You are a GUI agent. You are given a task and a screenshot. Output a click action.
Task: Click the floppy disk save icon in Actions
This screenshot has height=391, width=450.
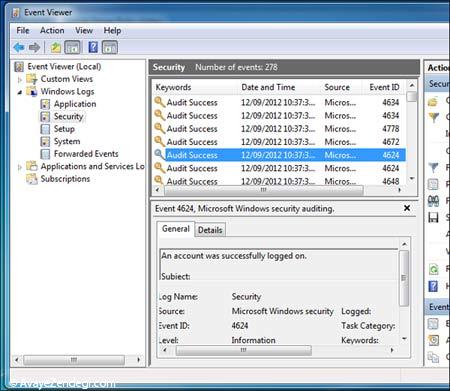click(x=433, y=218)
